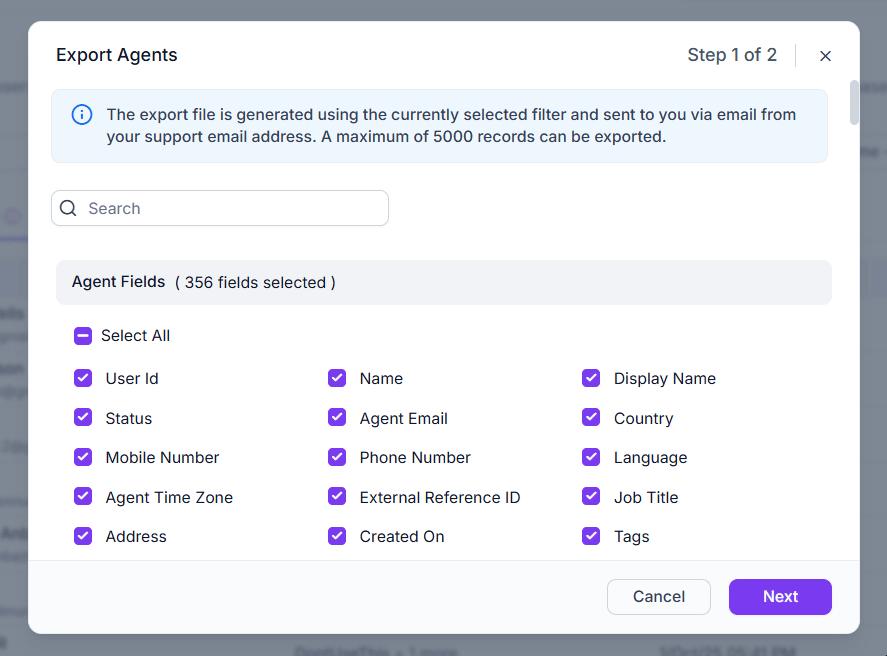
Task: Close the Export Agents dialog
Action: 825,56
